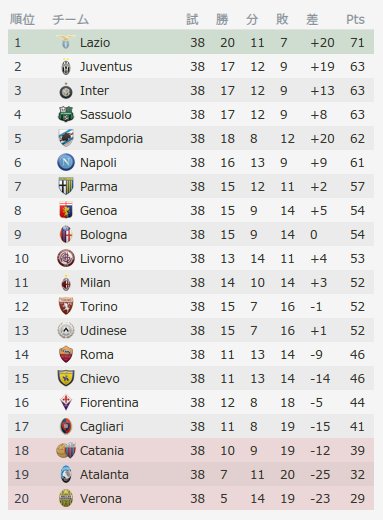This screenshot has height=520, width=383.
Task: Click the Juventus club crest icon
Action: tap(66, 66)
